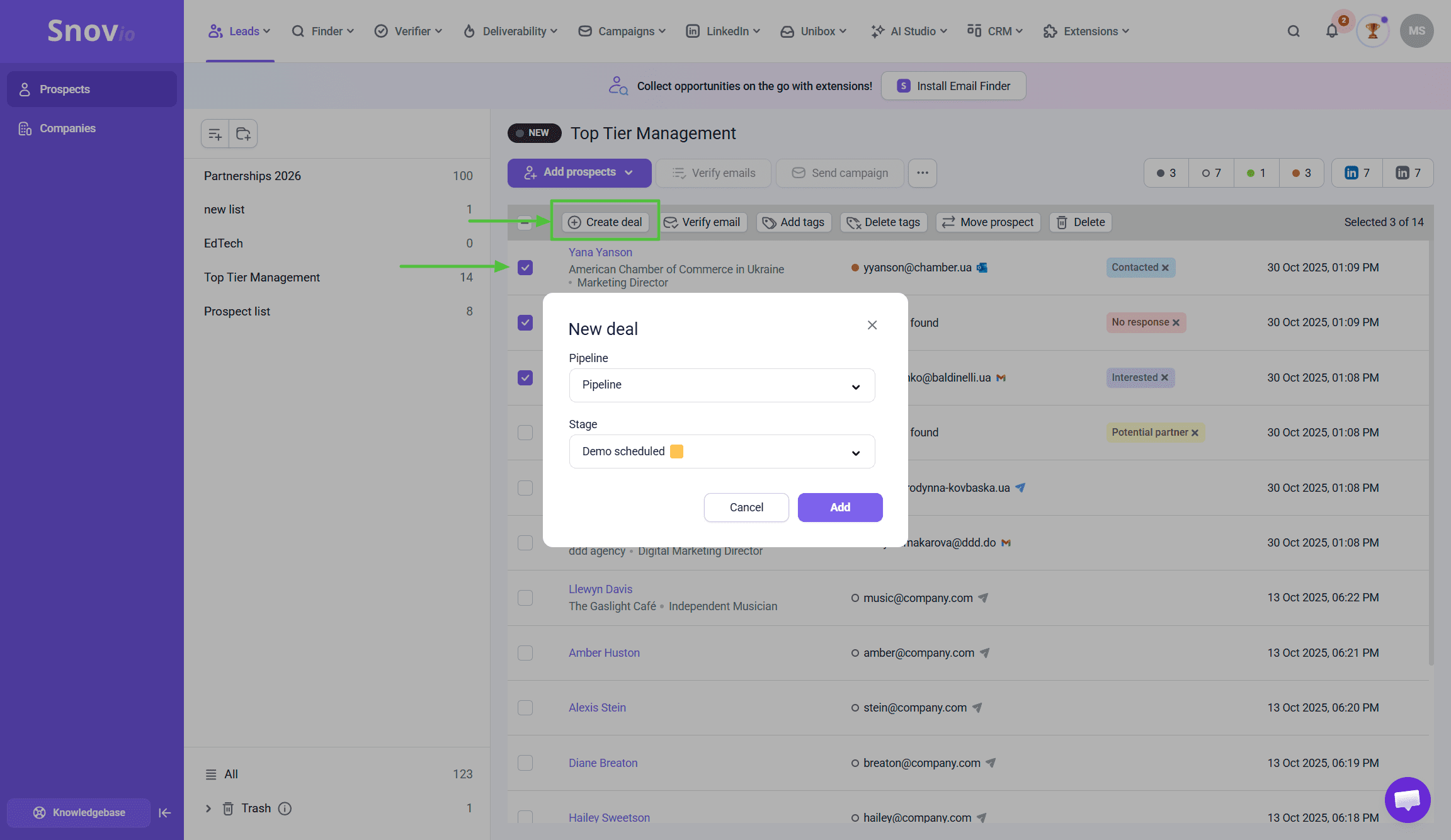Image resolution: width=1451 pixels, height=840 pixels.
Task: Click the Demo scheduled yellow color swatch
Action: coord(676,451)
